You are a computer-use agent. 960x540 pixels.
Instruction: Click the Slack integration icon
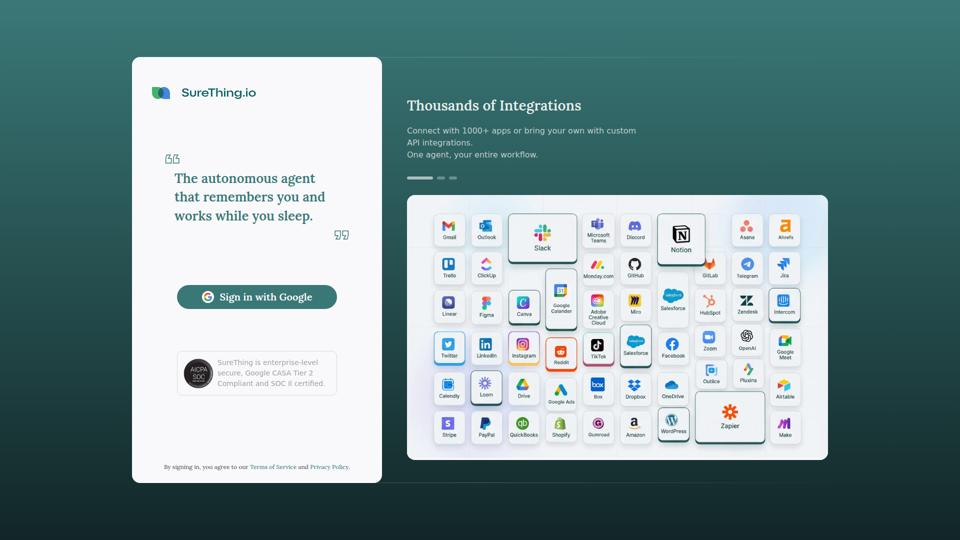tap(542, 238)
